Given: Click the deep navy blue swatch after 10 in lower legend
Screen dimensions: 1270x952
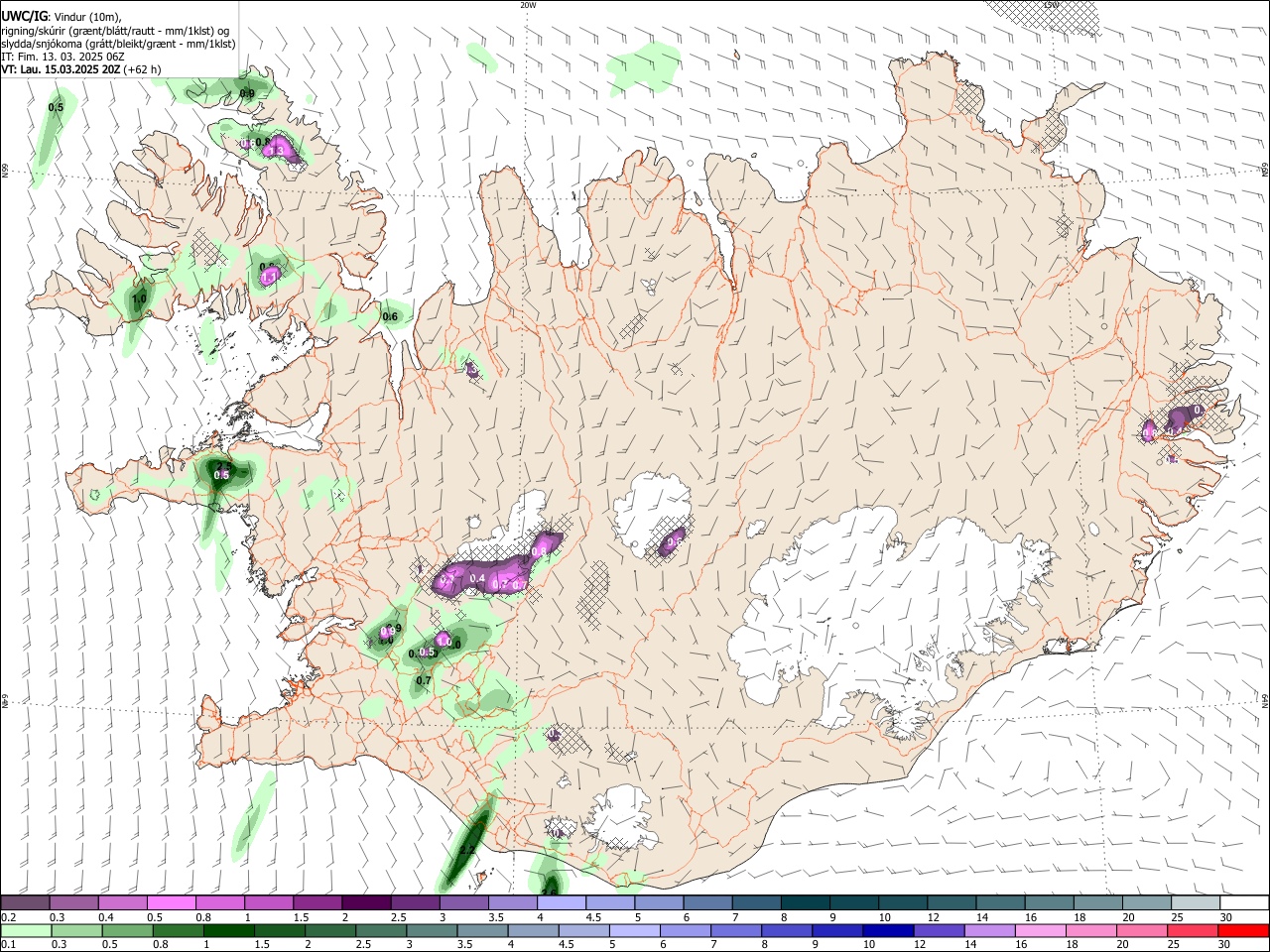Looking at the screenshot, I should pos(887,931).
